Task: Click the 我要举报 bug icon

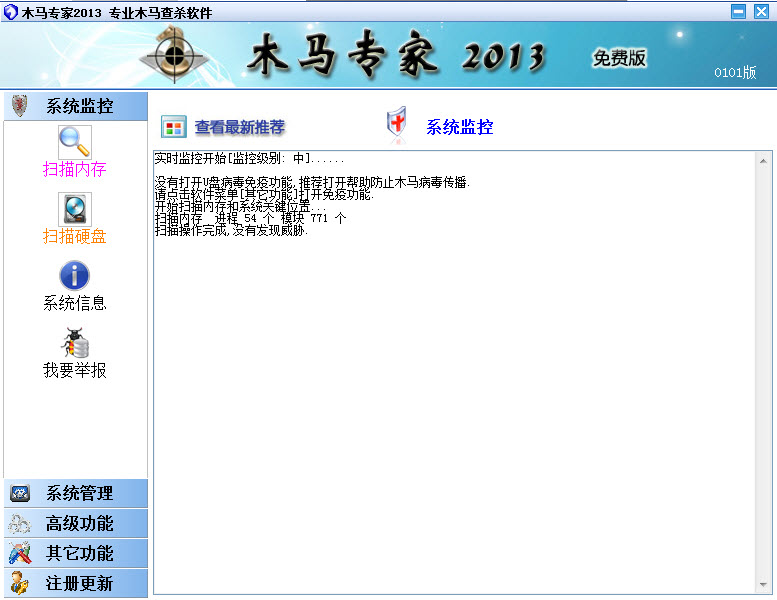Action: pyautogui.click(x=75, y=342)
